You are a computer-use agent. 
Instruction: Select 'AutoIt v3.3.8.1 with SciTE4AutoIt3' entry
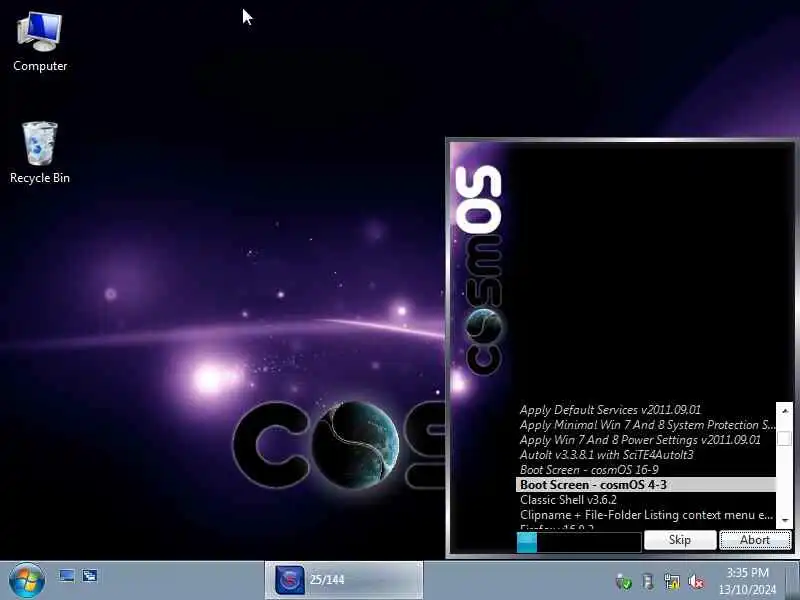646,455
